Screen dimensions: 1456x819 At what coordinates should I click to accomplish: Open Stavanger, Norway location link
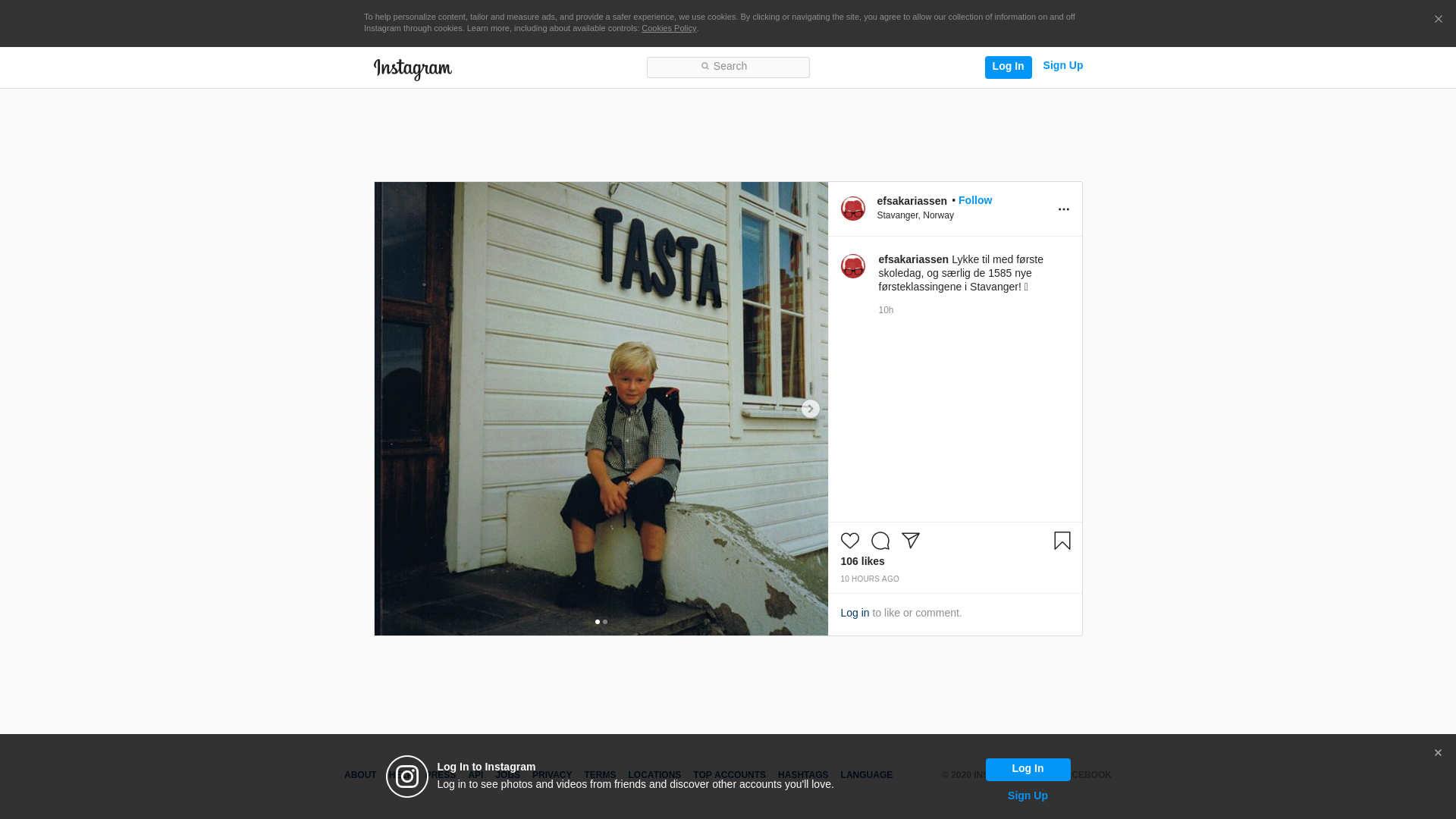tap(915, 215)
